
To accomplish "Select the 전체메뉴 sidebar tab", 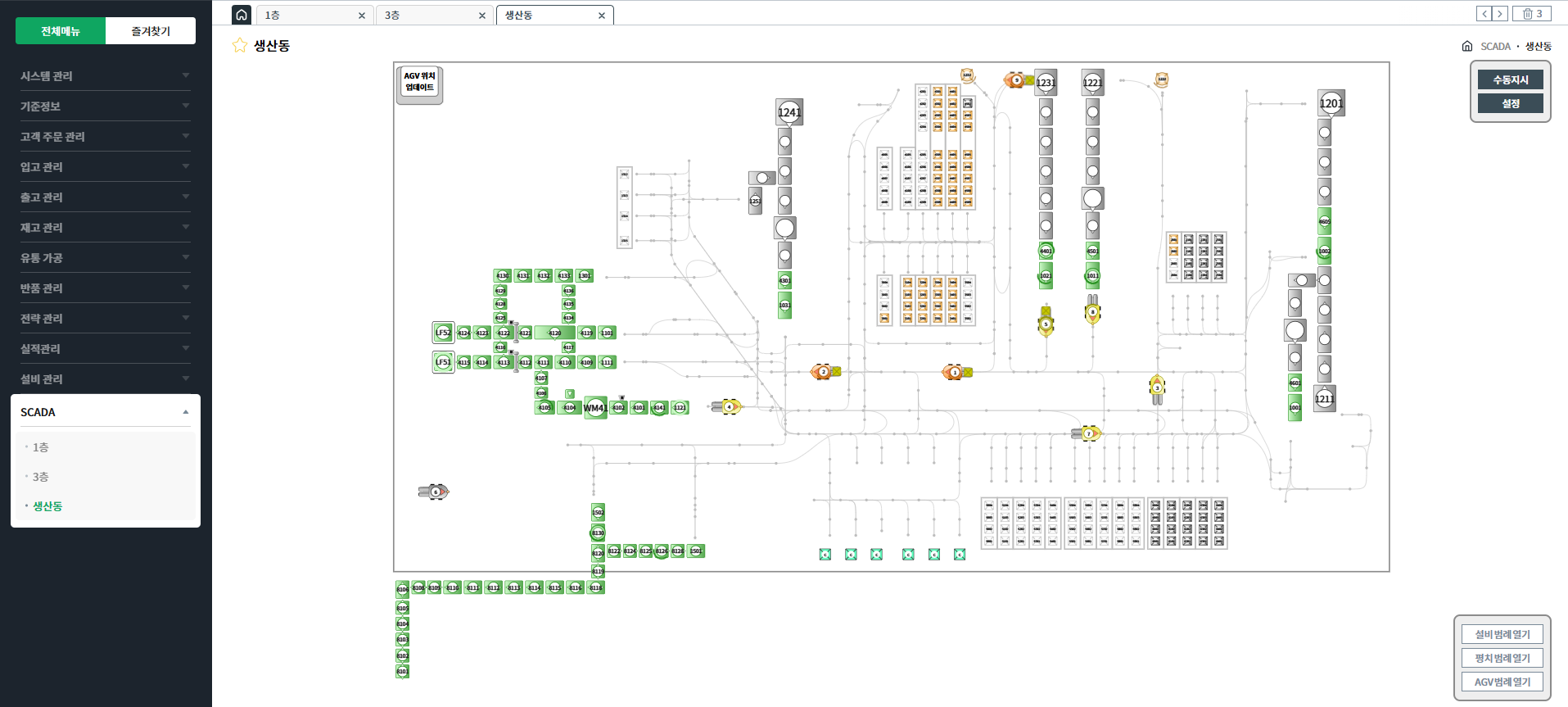I will (61, 31).
